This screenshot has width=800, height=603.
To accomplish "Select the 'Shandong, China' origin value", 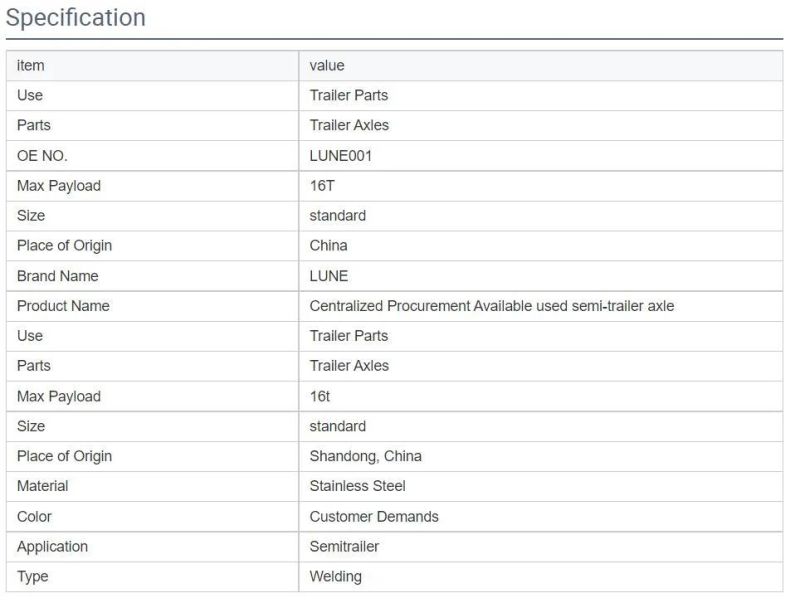I will coord(365,456).
